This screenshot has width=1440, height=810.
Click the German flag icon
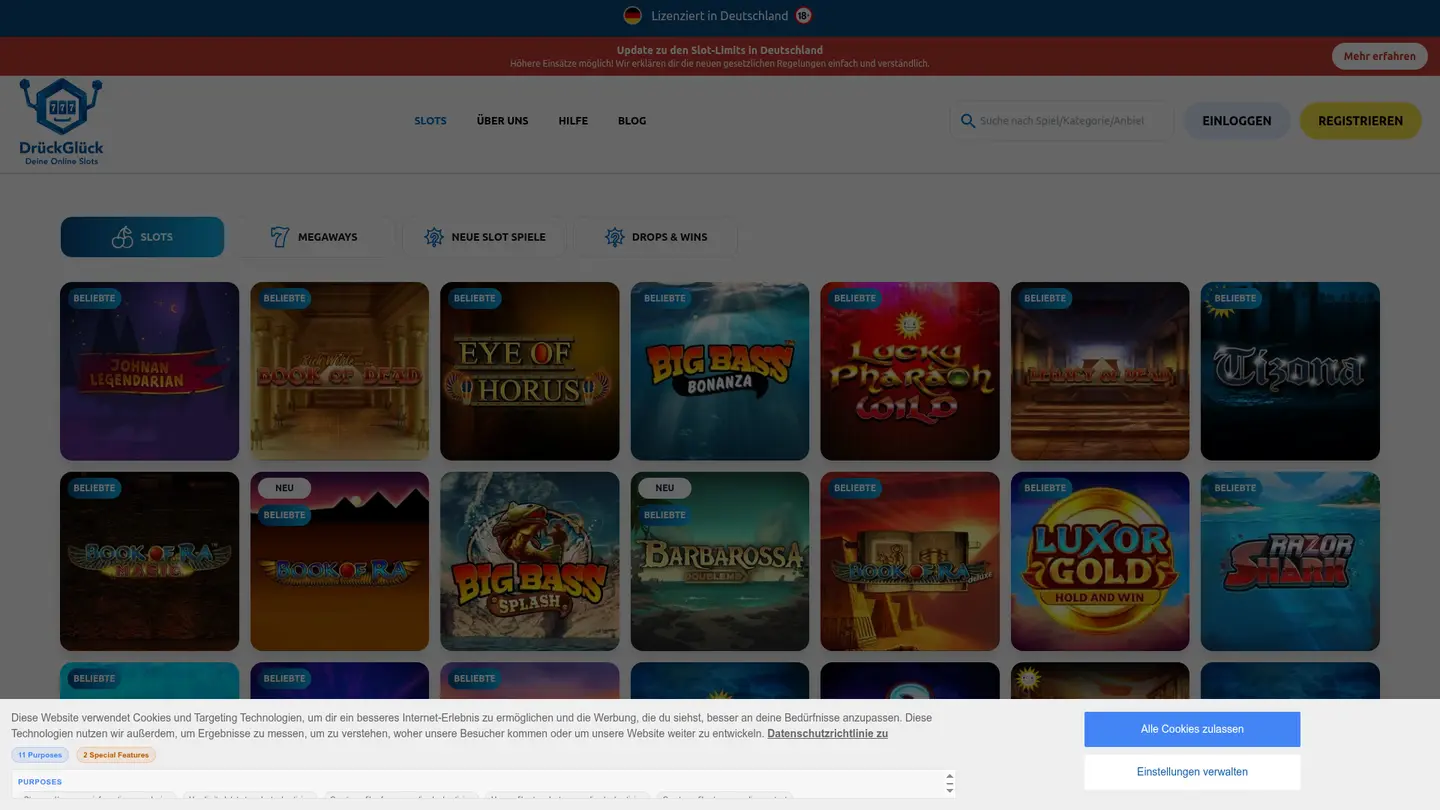click(632, 15)
